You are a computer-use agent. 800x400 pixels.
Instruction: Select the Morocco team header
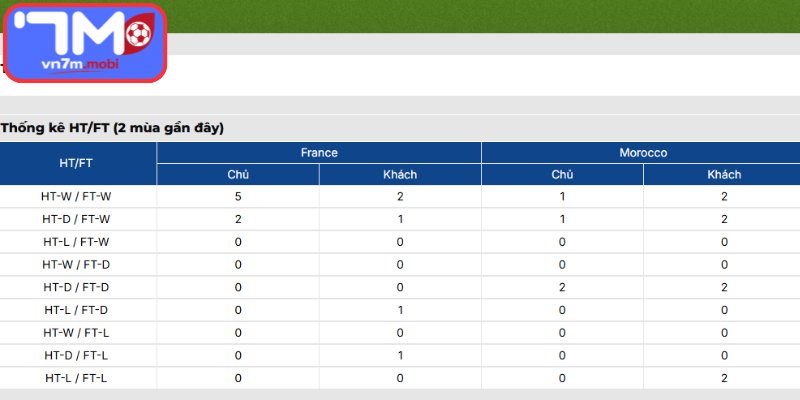(643, 153)
